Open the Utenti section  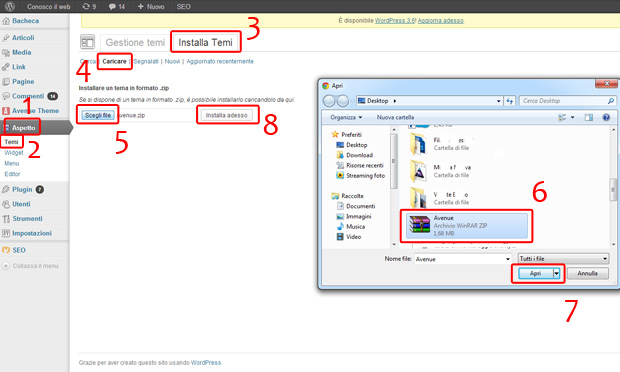21,204
